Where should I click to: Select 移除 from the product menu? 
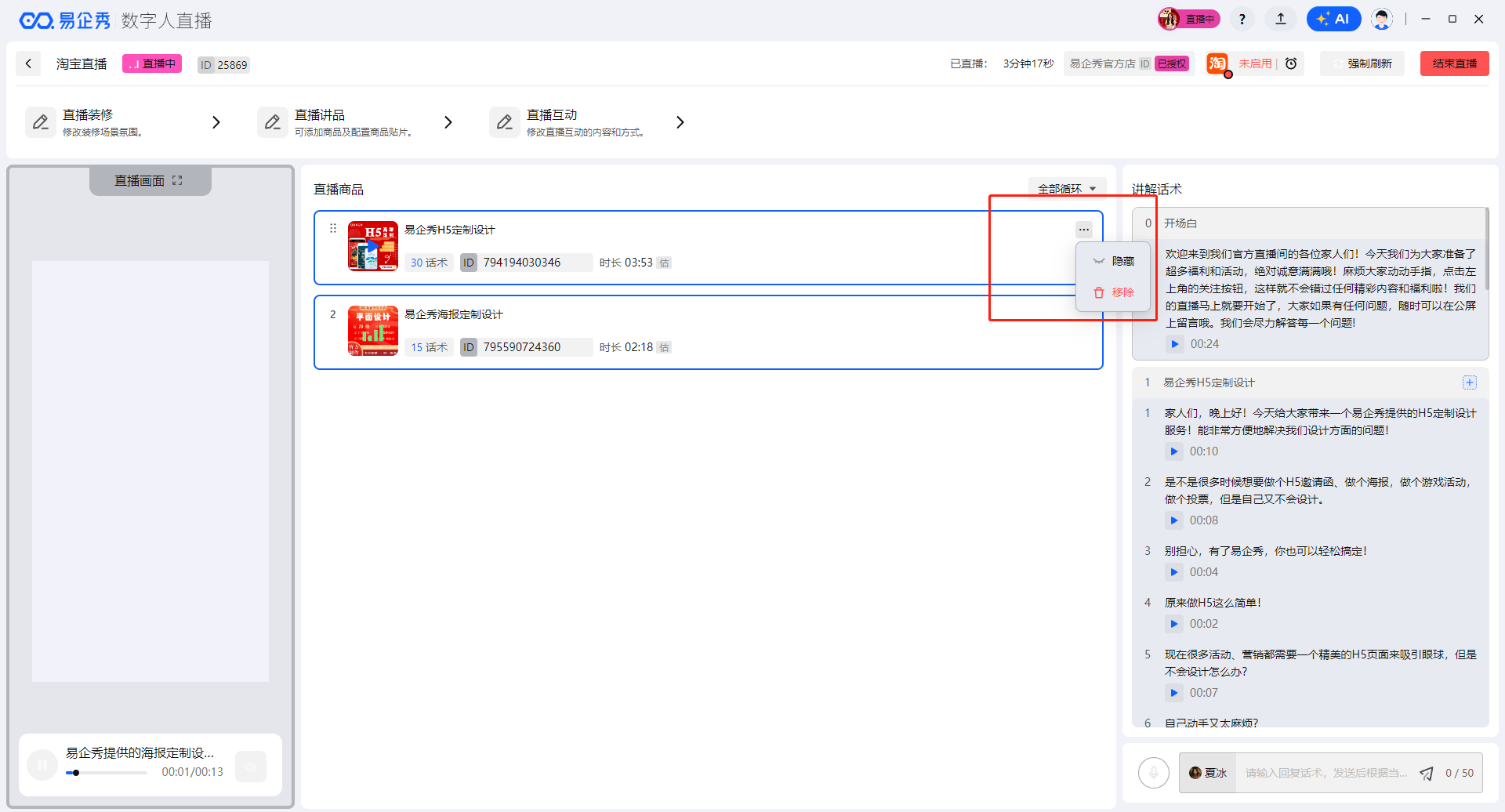[x=1113, y=292]
